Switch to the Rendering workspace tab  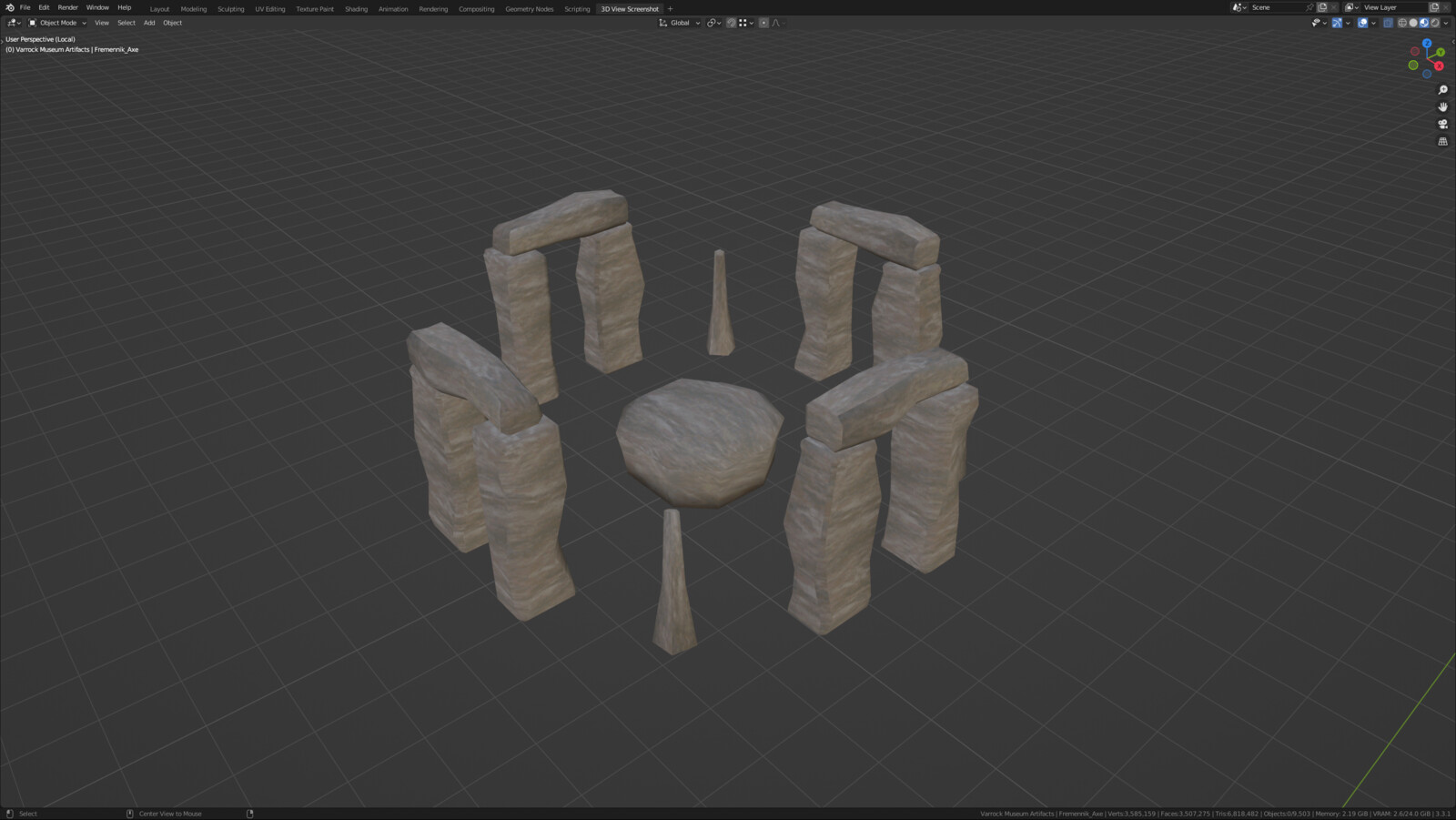(x=433, y=9)
